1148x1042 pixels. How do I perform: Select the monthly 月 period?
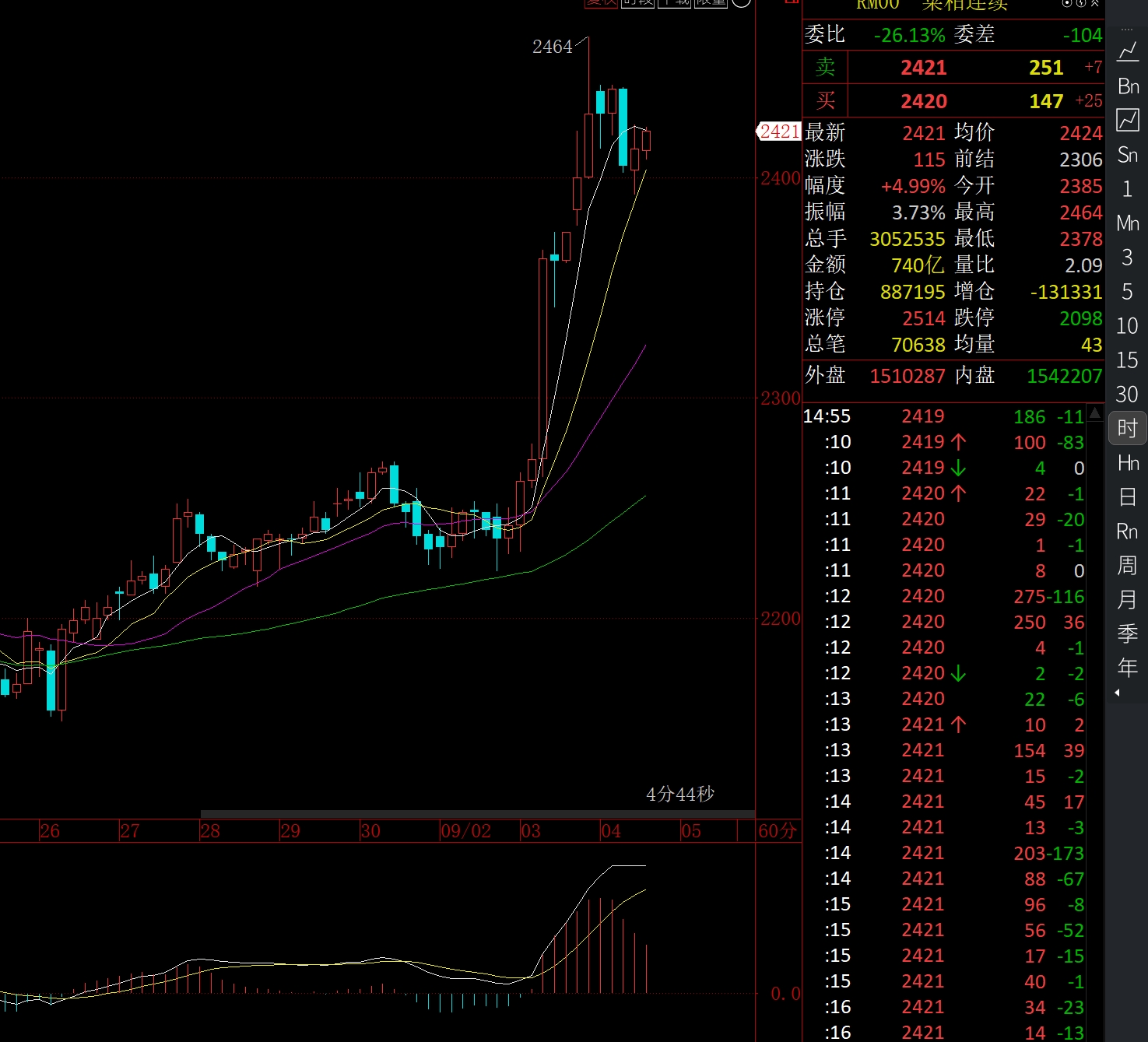click(1127, 599)
